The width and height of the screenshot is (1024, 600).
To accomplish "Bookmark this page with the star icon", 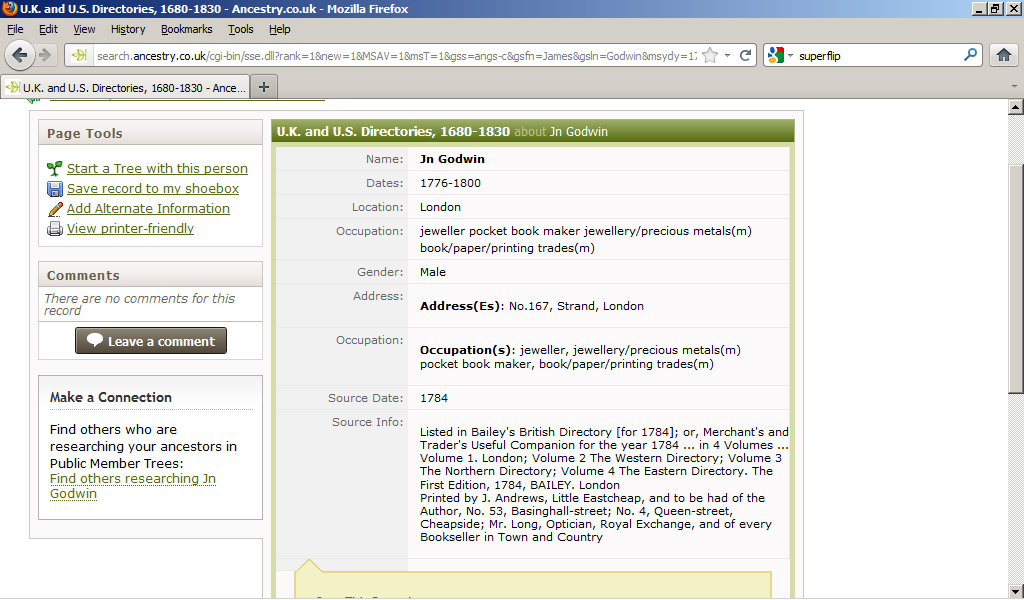I will pos(710,55).
